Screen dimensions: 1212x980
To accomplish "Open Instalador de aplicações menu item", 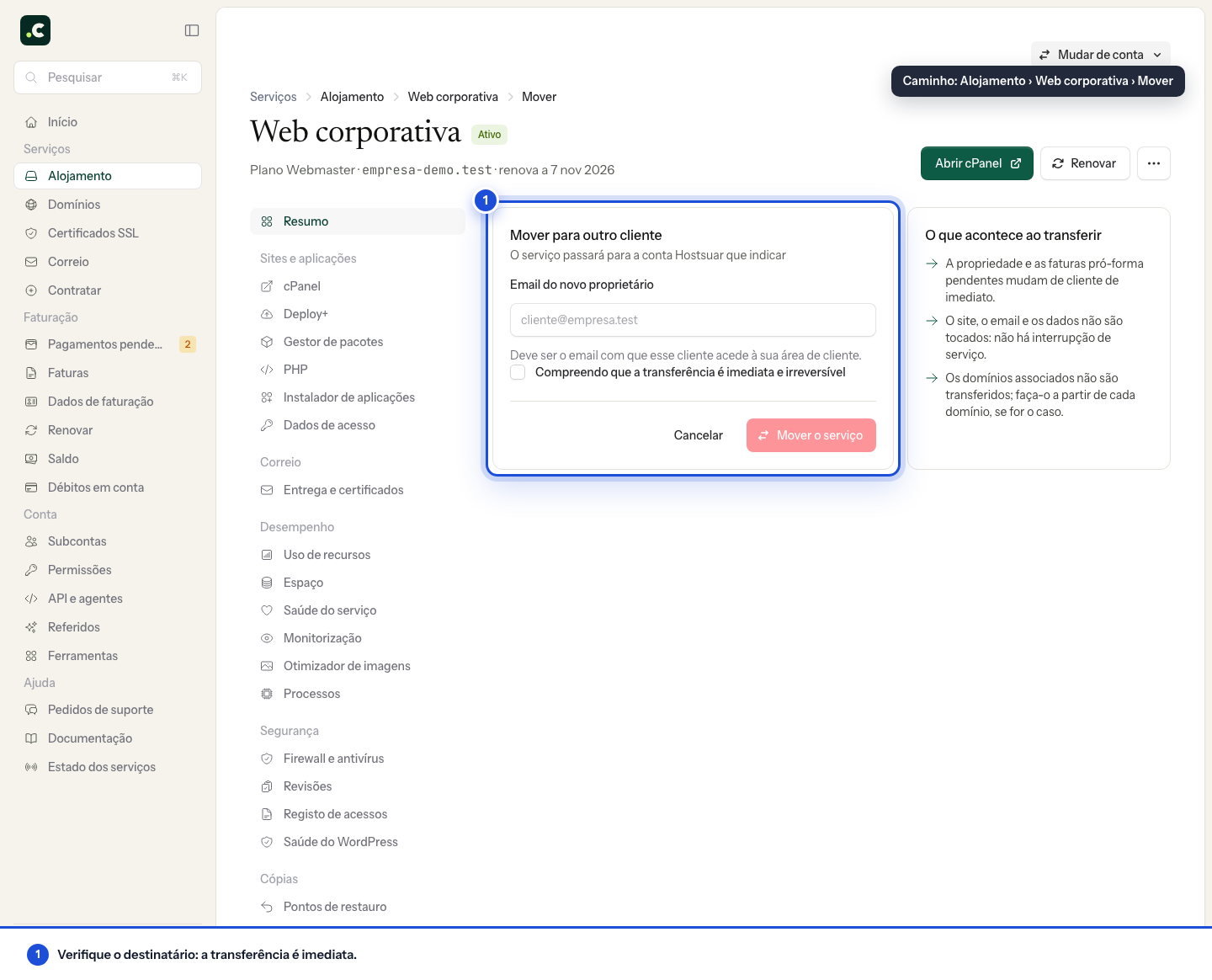I will tap(358, 397).
